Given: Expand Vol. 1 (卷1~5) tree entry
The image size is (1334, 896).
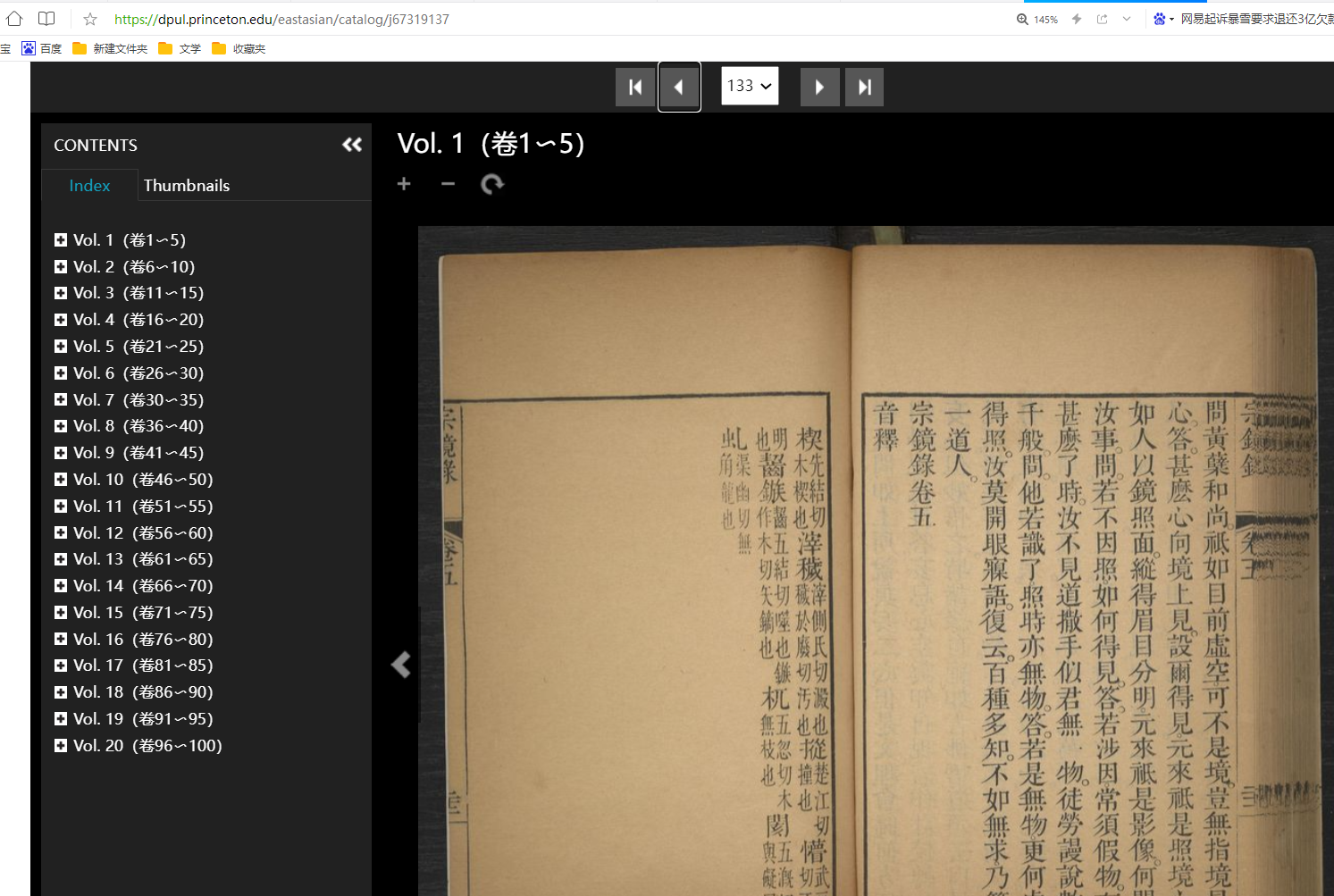Looking at the screenshot, I should pos(61,240).
